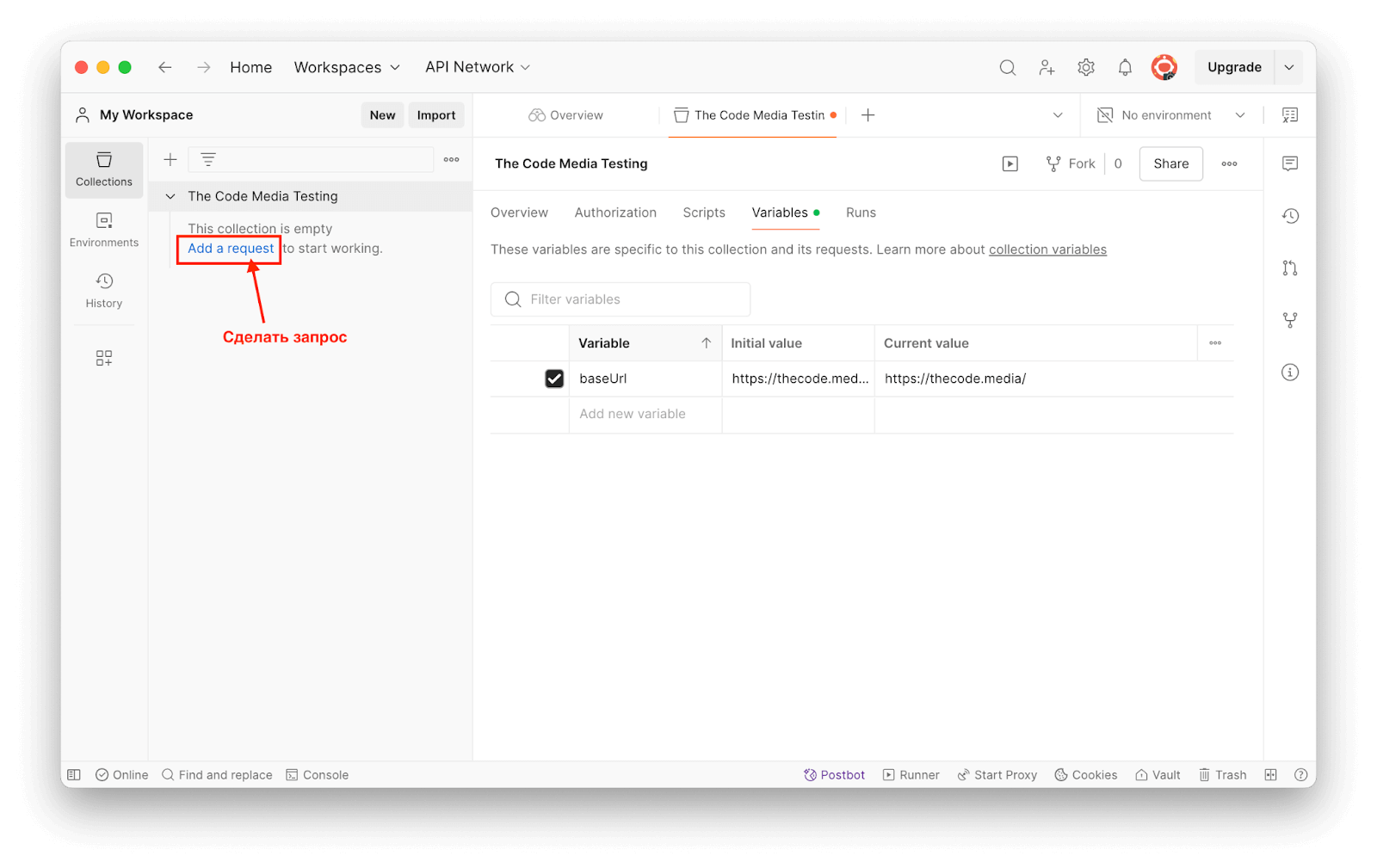Image resolution: width=1377 pixels, height=868 pixels.
Task: Click the notifications bell icon
Action: pos(1125,67)
